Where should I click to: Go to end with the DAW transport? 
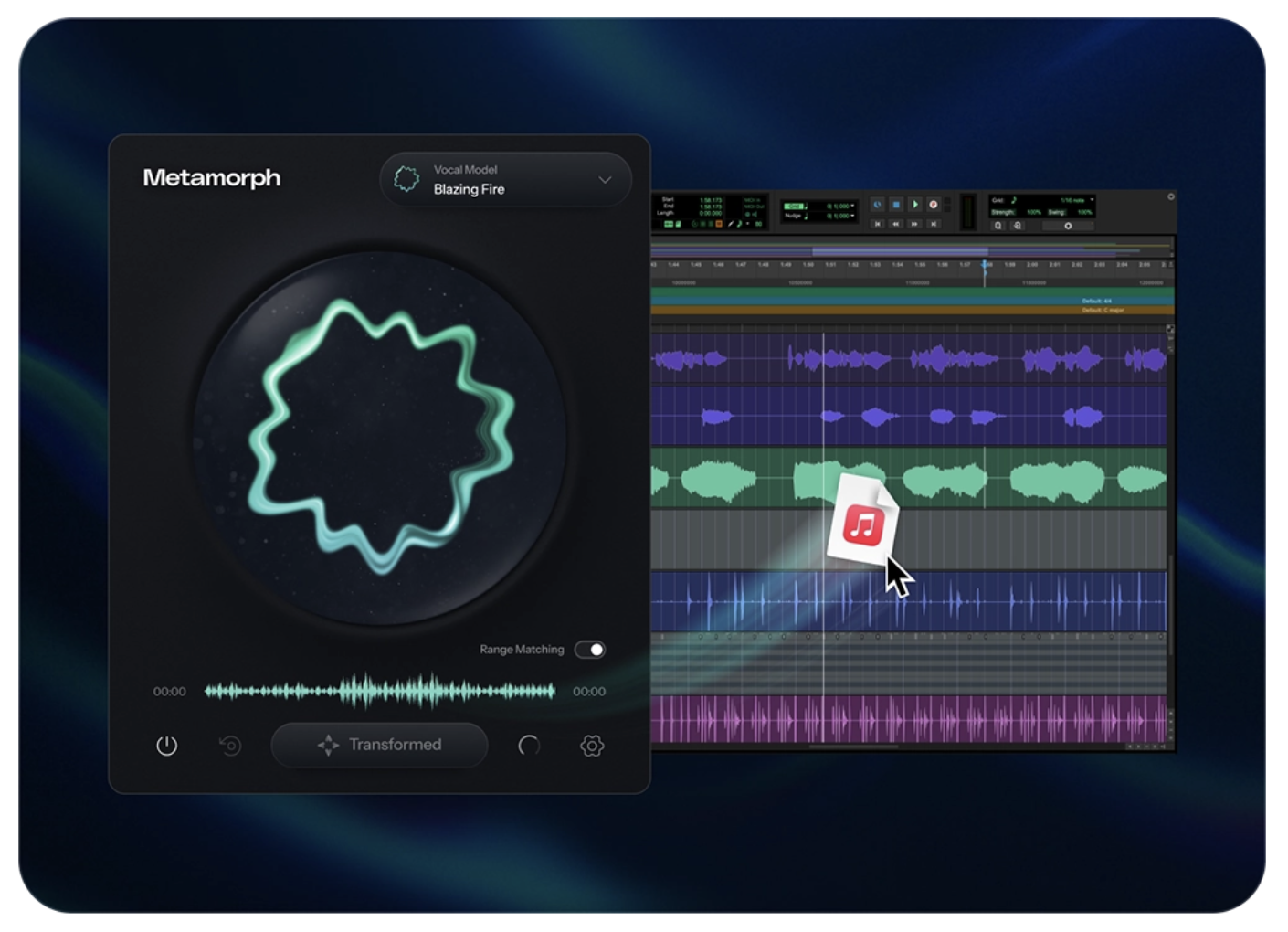pos(934,223)
